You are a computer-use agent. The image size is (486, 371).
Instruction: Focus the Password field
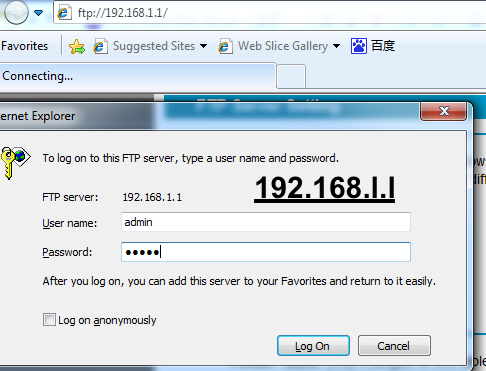(x=266, y=252)
